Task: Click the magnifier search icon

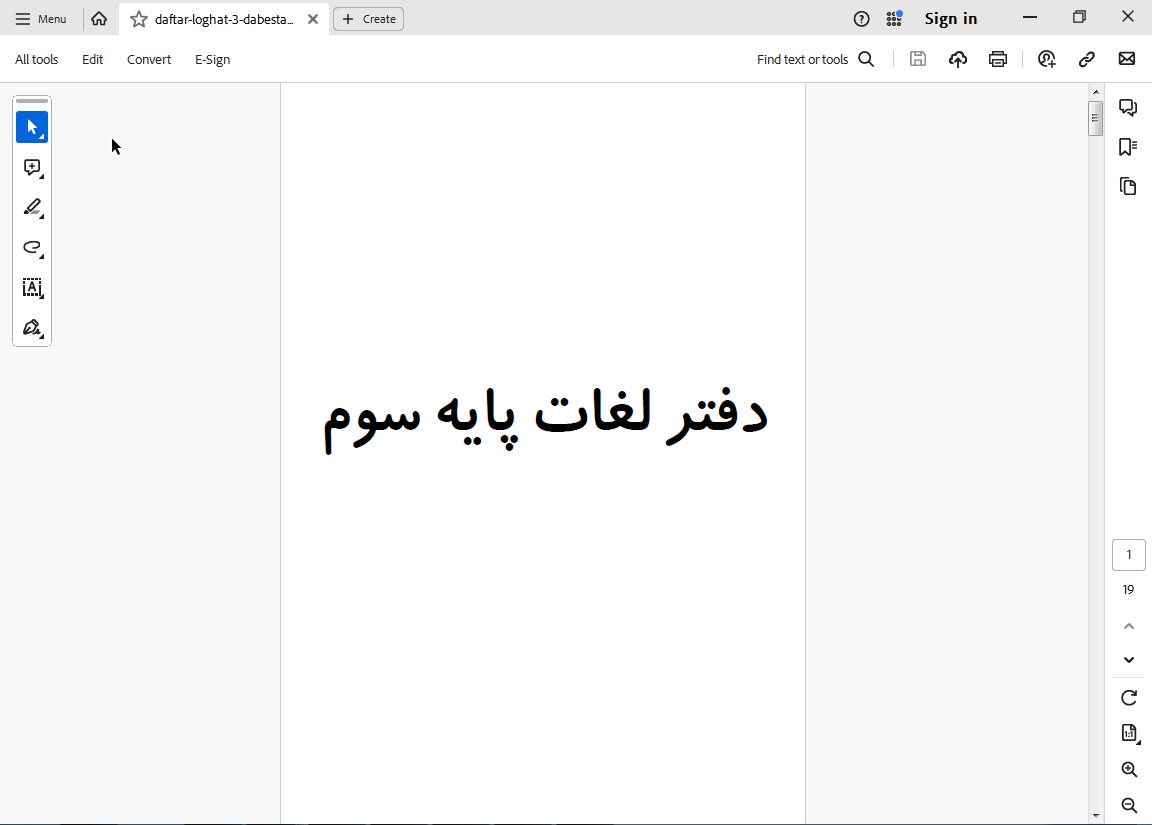Action: [866, 60]
